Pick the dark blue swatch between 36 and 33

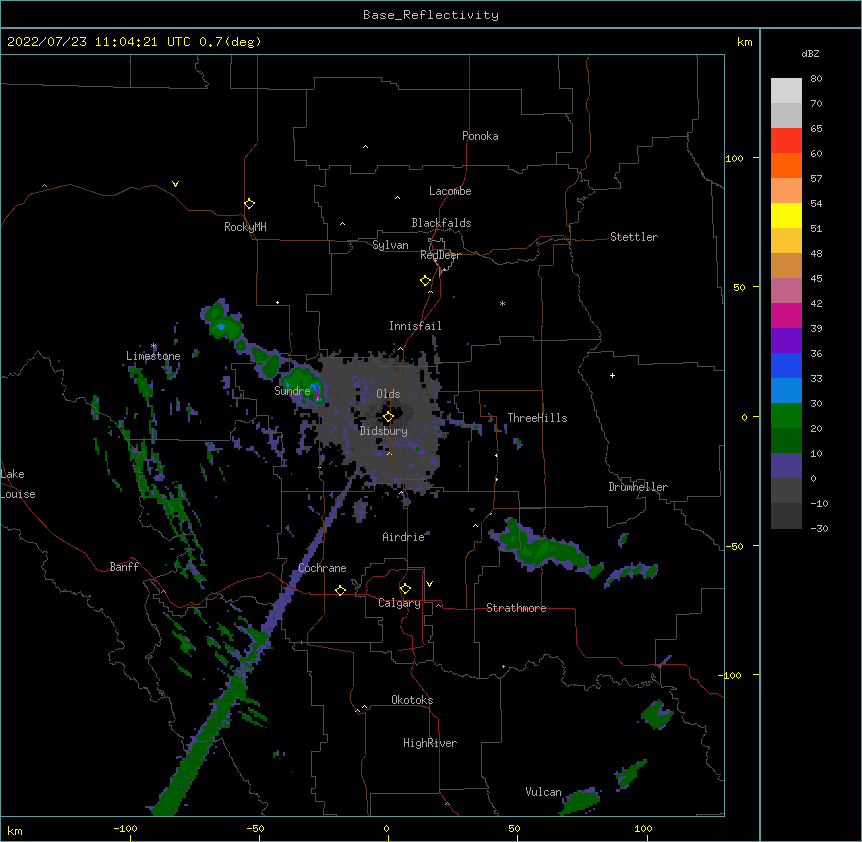coord(786,365)
